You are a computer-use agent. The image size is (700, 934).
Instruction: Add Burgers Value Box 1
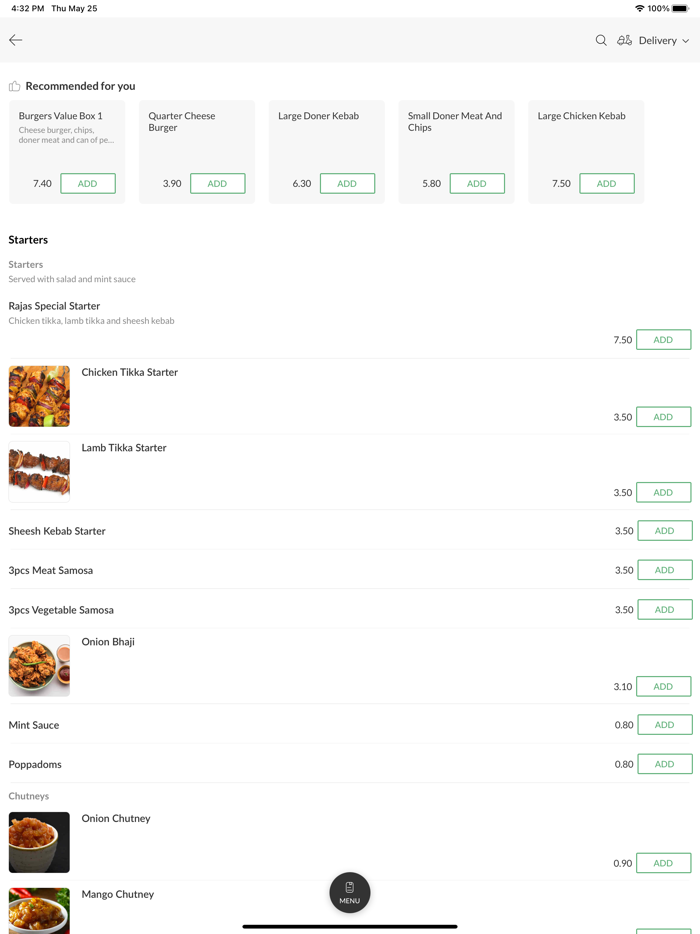[x=88, y=183]
